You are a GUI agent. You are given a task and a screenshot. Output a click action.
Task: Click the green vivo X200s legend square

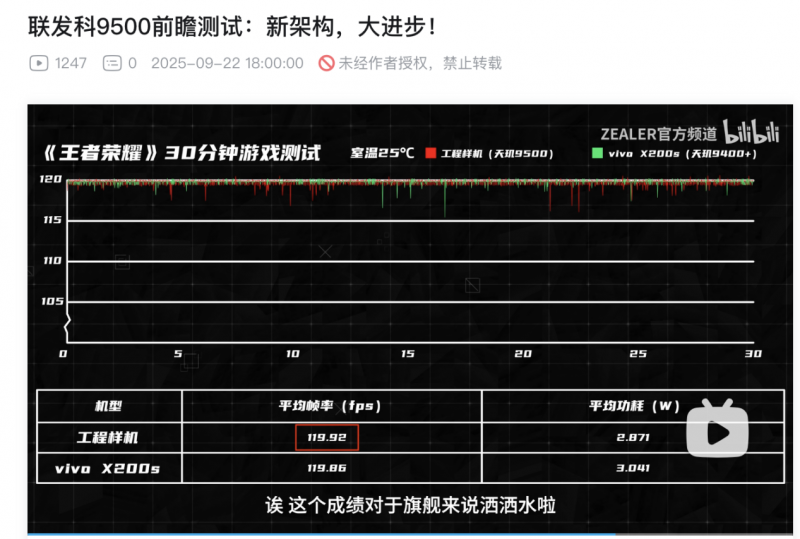point(597,154)
